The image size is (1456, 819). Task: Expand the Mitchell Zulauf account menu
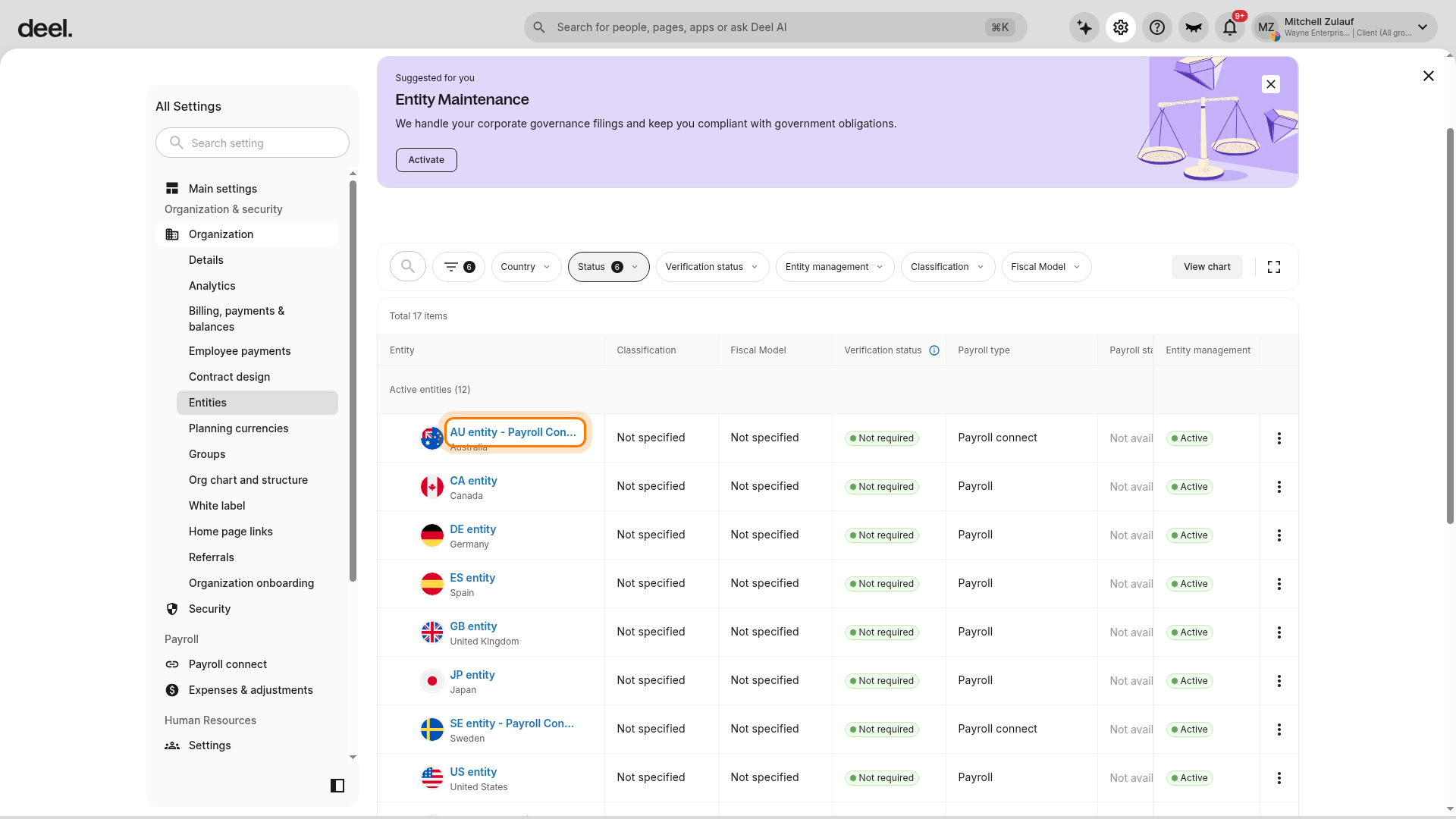pyautogui.click(x=1345, y=27)
